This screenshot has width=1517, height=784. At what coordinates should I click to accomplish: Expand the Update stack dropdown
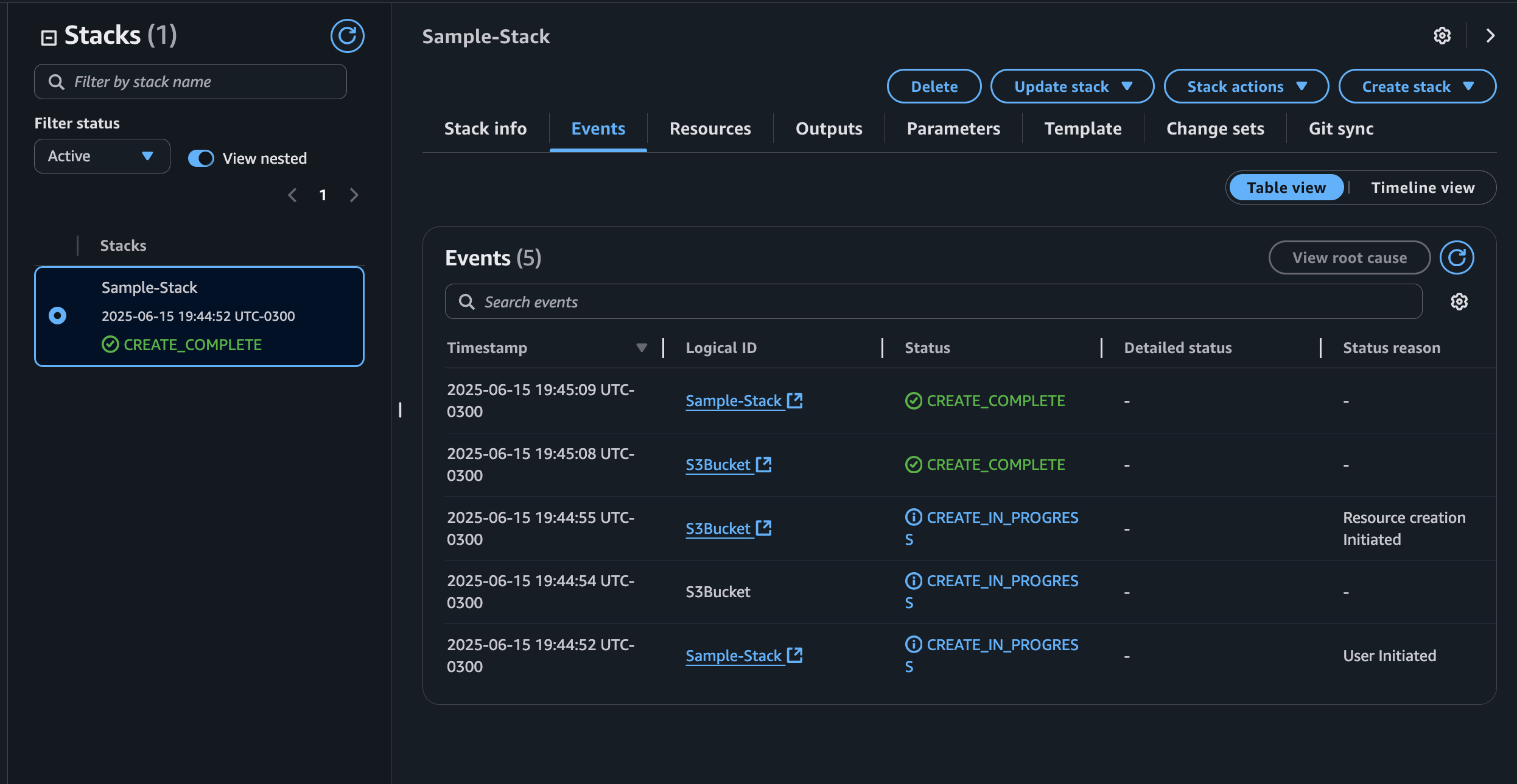[1072, 86]
